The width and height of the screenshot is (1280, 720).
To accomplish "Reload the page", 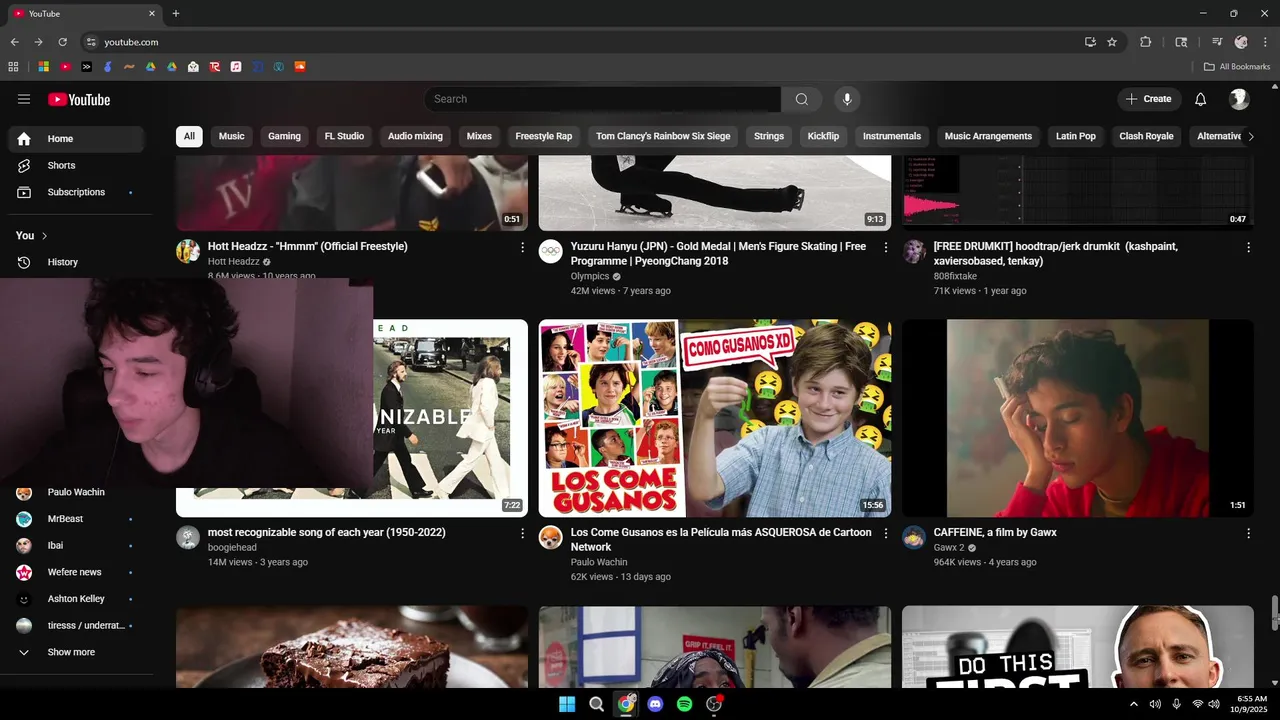I will [x=62, y=42].
